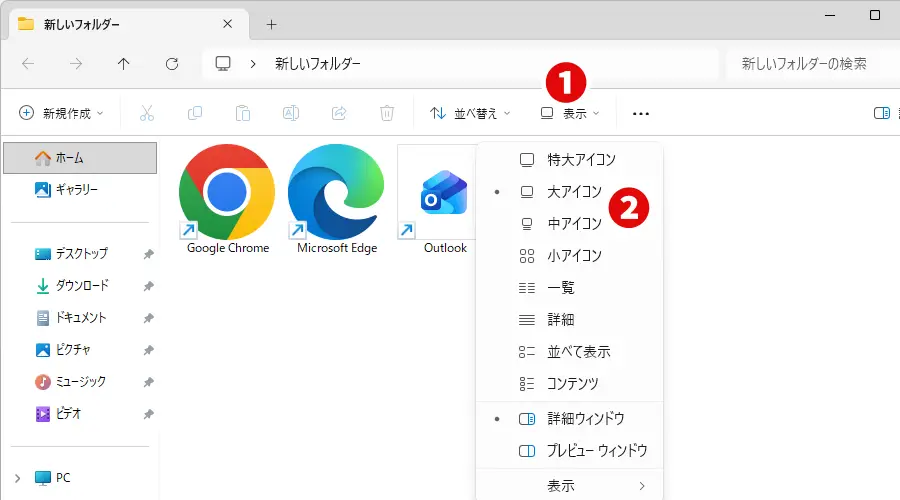Go up one folder level
900x500 pixels.
tap(123, 64)
